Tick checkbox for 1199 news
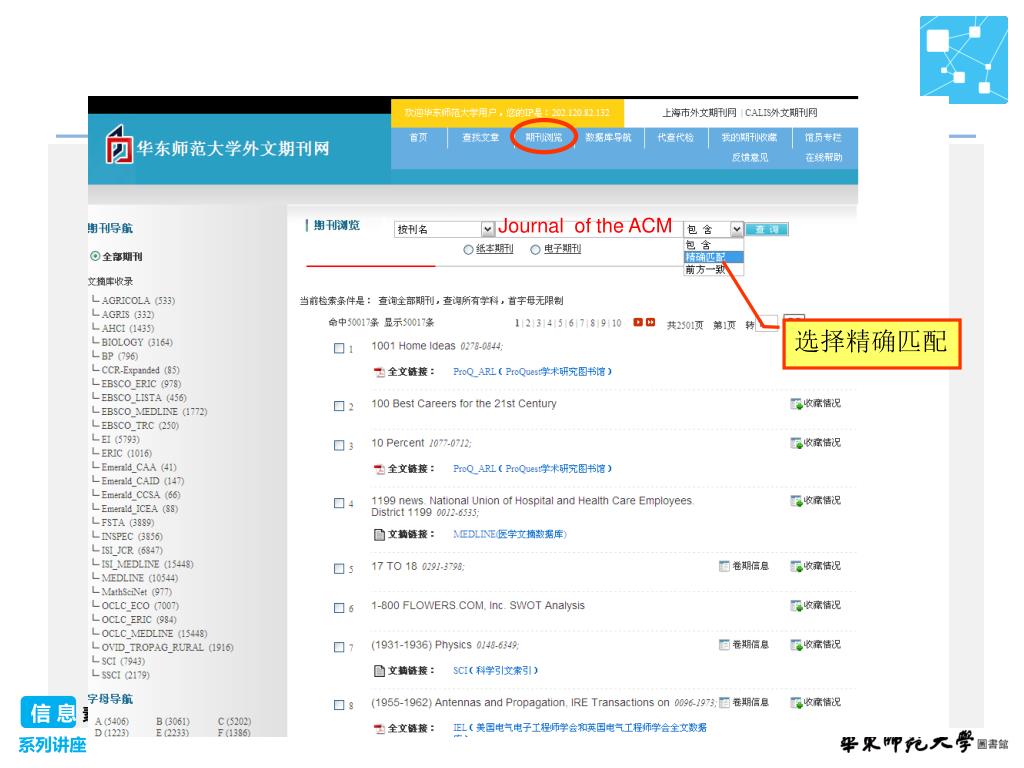 click(x=339, y=503)
